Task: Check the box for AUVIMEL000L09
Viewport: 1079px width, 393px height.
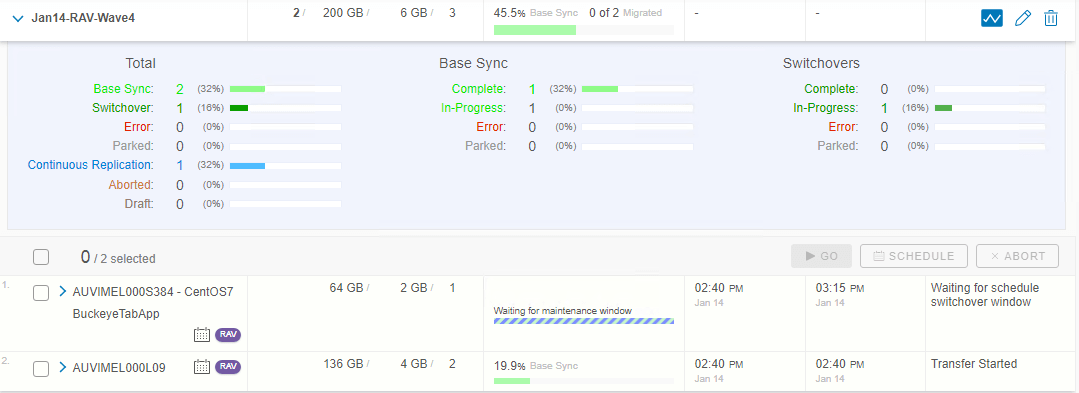Action: [x=41, y=369]
